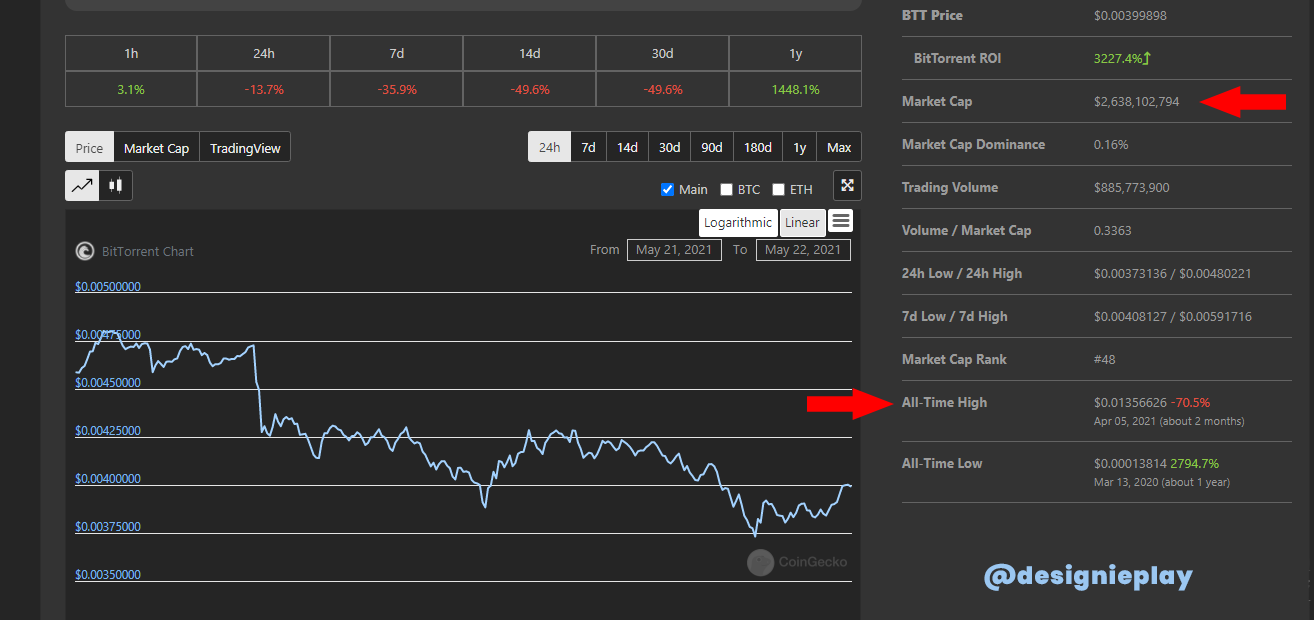Click the 24h Low / 24h High values
1314x620 pixels.
tap(1173, 273)
